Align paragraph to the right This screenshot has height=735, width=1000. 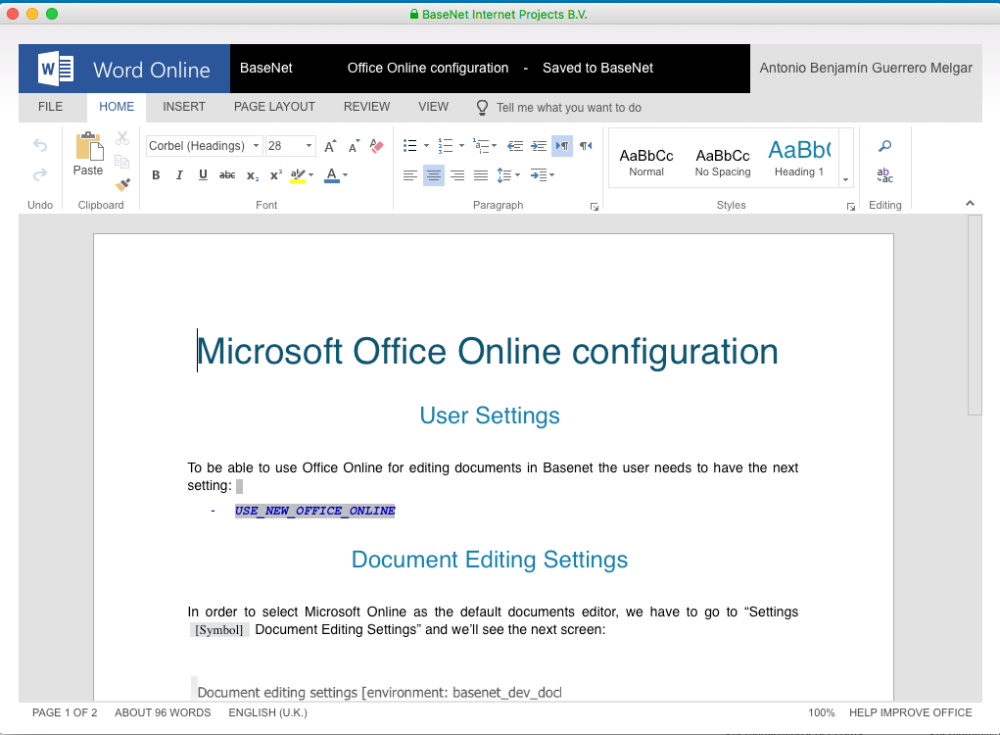(x=457, y=175)
